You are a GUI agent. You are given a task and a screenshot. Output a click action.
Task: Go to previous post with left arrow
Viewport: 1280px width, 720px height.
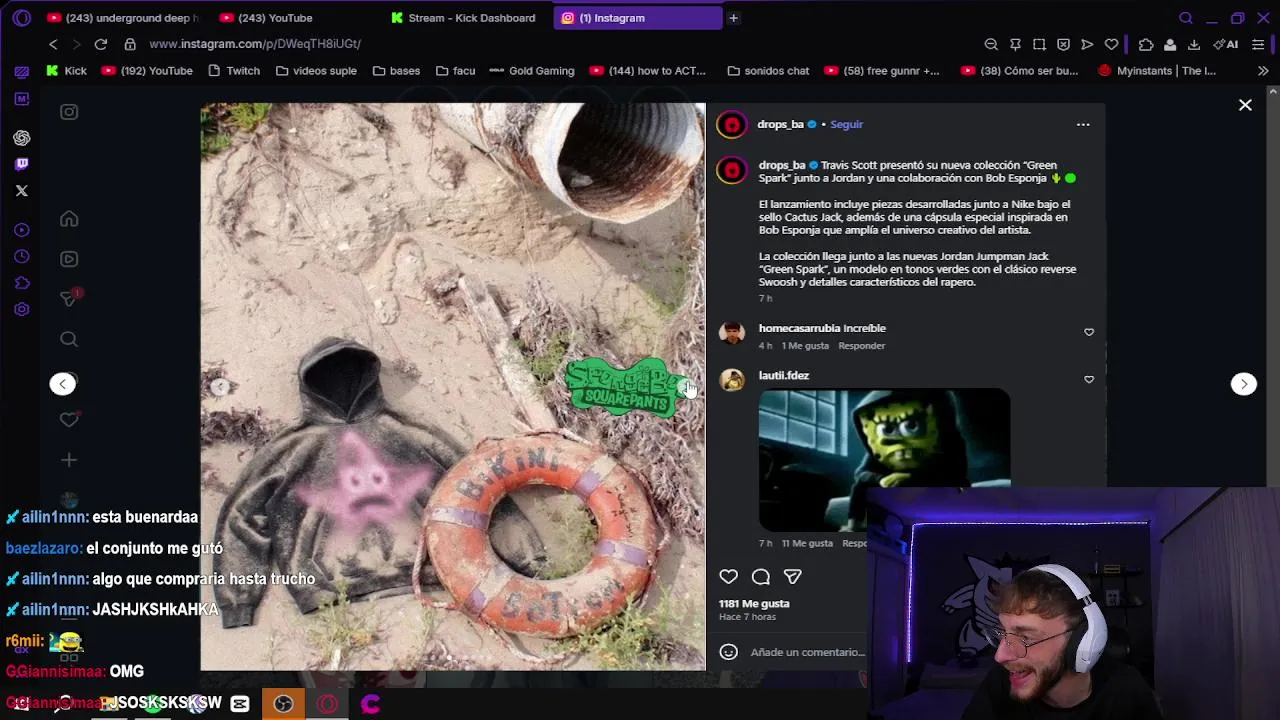[x=63, y=384]
